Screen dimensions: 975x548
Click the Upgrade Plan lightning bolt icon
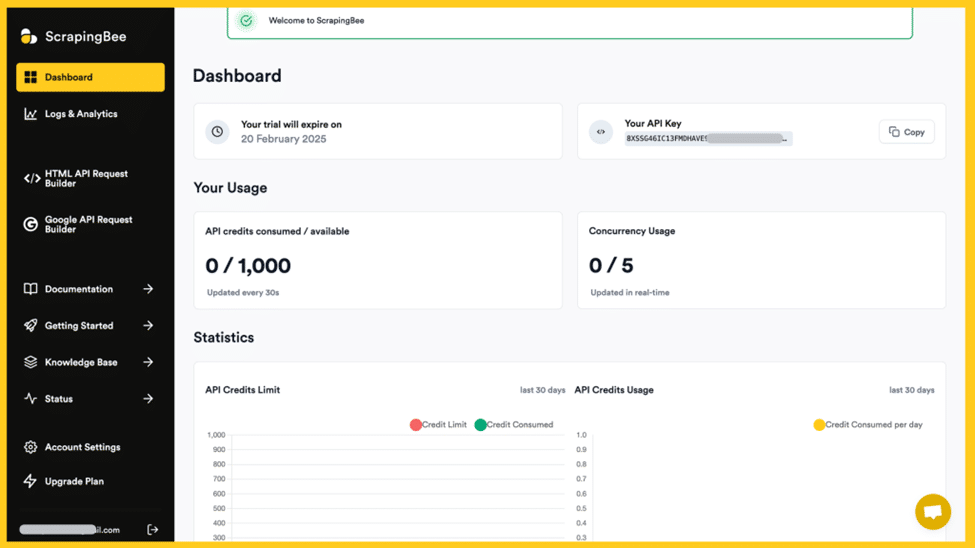[x=30, y=481]
